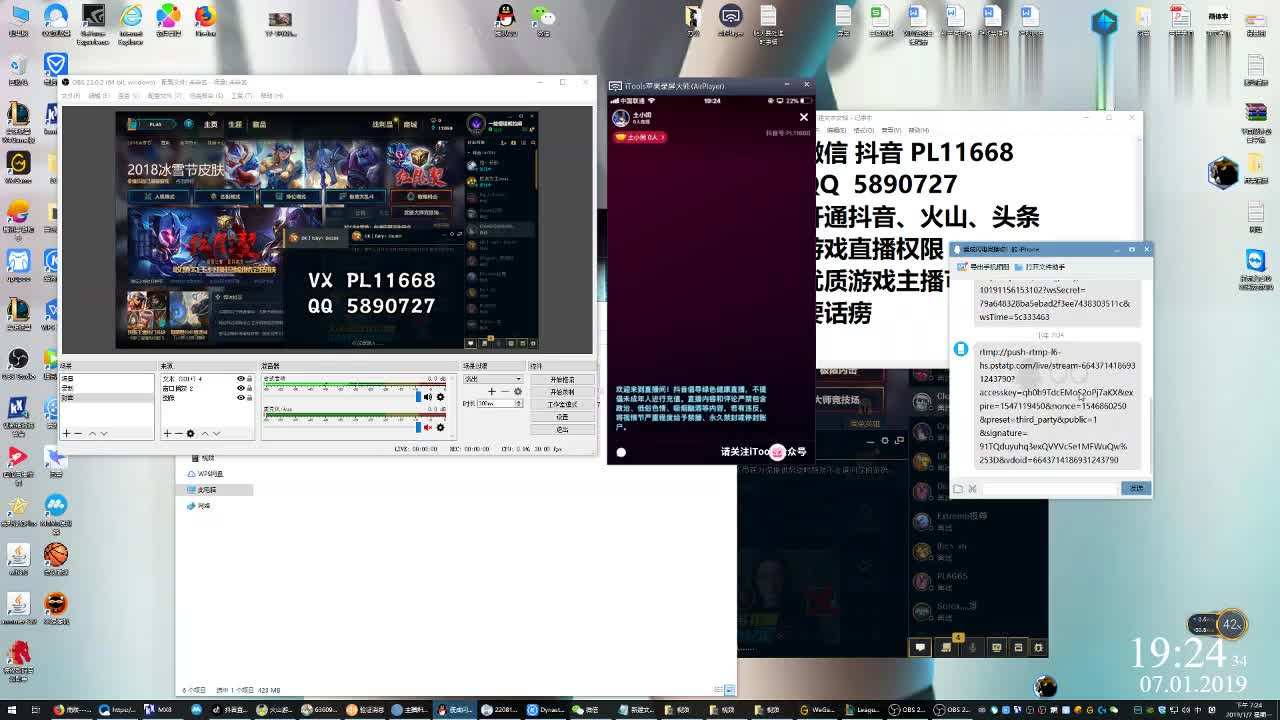Hide the third source in list

coord(240,397)
